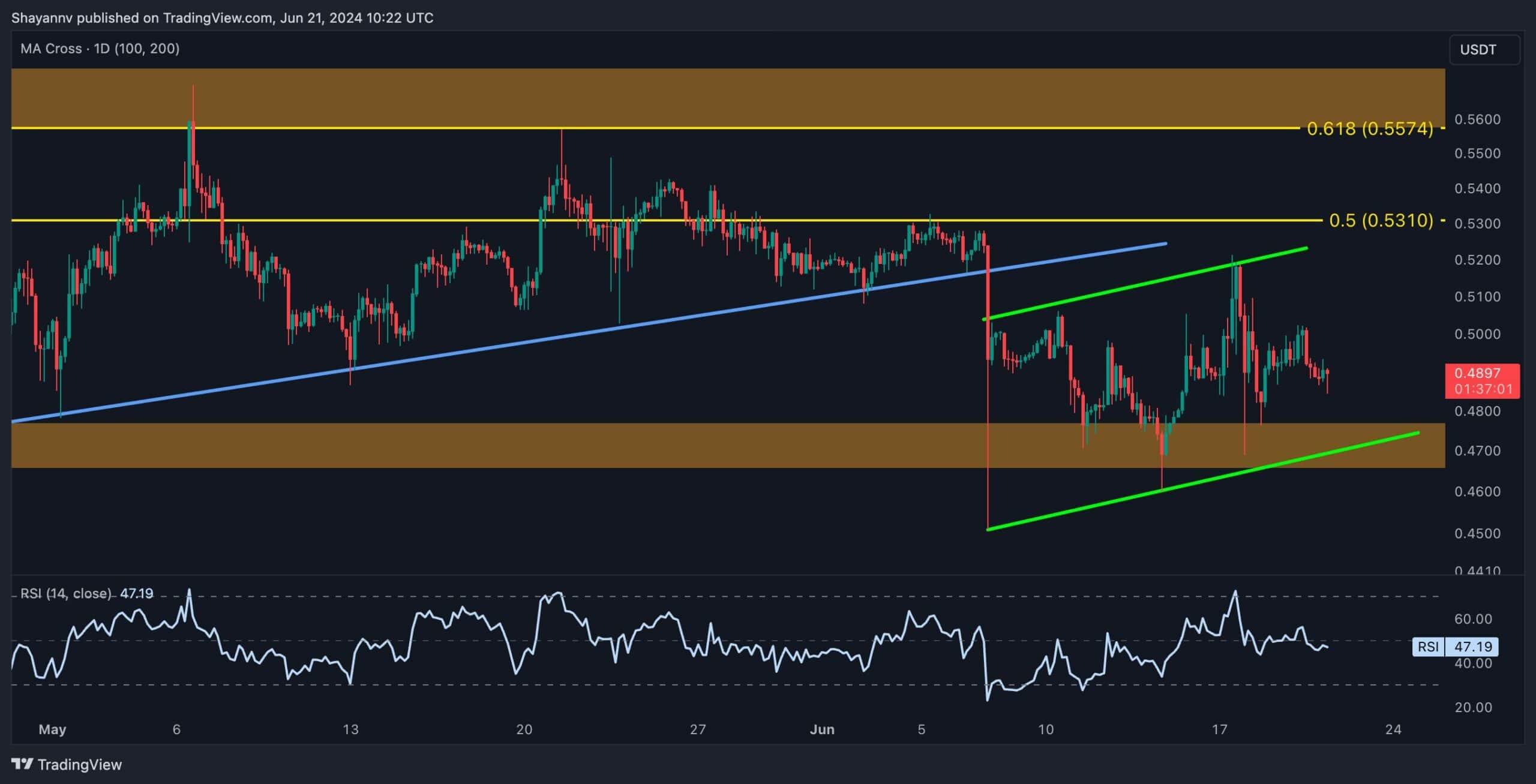This screenshot has width=1536, height=784.
Task: Click the RSI 20.00 axis label
Action: tap(1473, 707)
